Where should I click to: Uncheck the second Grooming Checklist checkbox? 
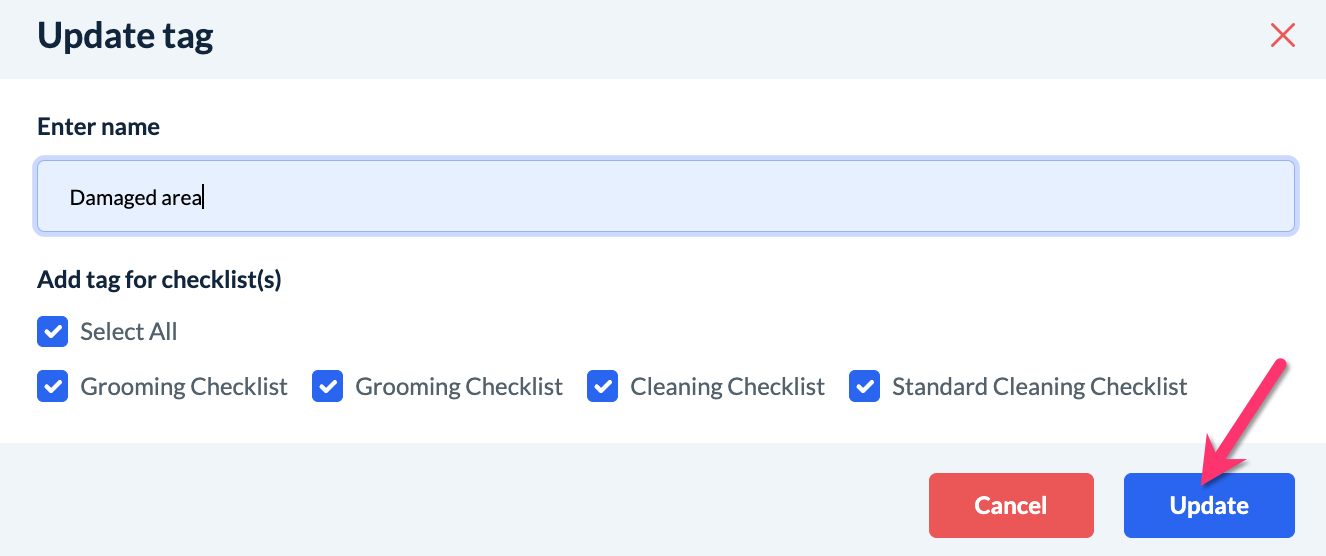click(327, 386)
